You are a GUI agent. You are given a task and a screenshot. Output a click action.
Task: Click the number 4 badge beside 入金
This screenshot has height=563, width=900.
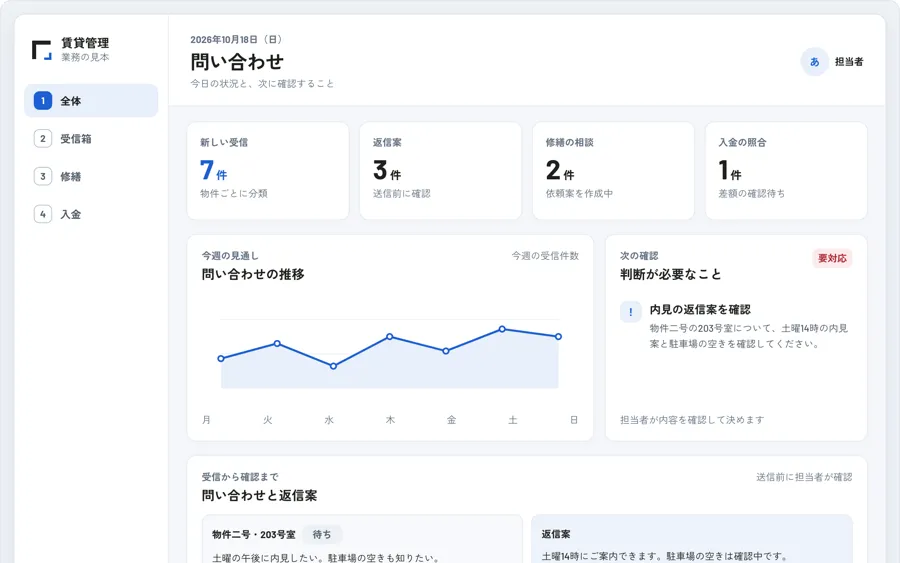(42, 214)
